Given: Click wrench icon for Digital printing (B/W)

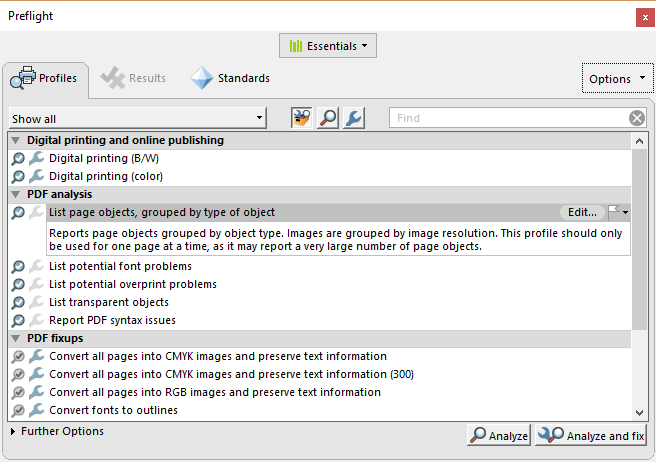Looking at the screenshot, I should pyautogui.click(x=37, y=158).
